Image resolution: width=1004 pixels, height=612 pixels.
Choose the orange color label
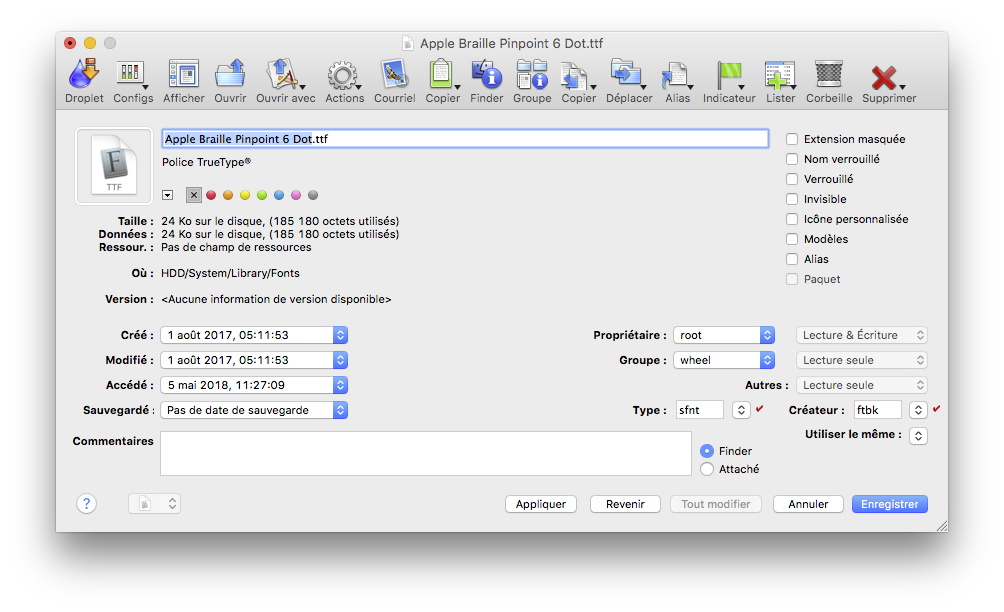click(228, 195)
